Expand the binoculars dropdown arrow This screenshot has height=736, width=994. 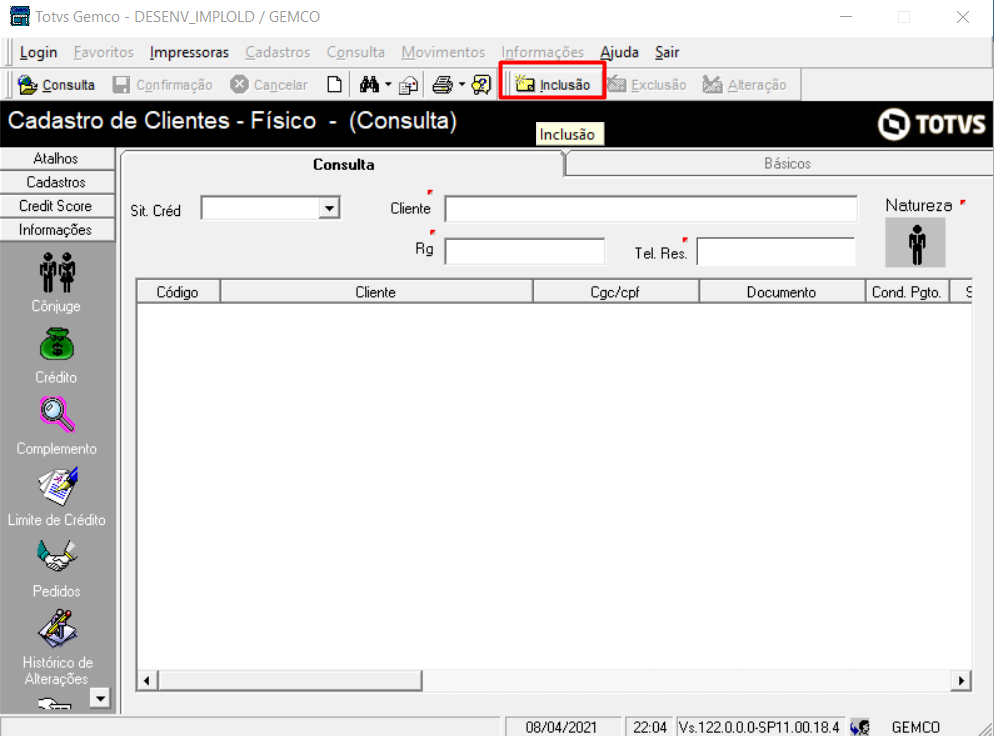click(x=388, y=84)
